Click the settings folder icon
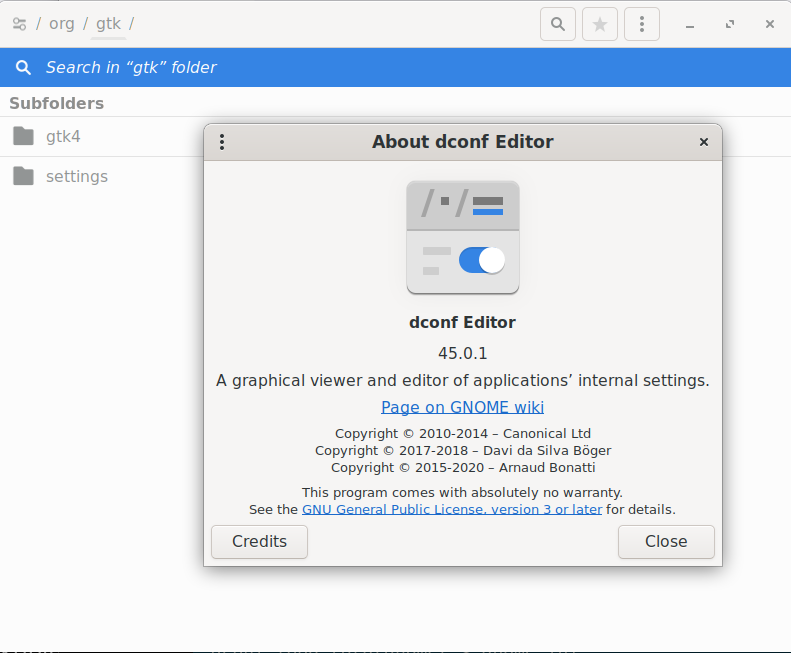The image size is (791, 653). coord(23,176)
